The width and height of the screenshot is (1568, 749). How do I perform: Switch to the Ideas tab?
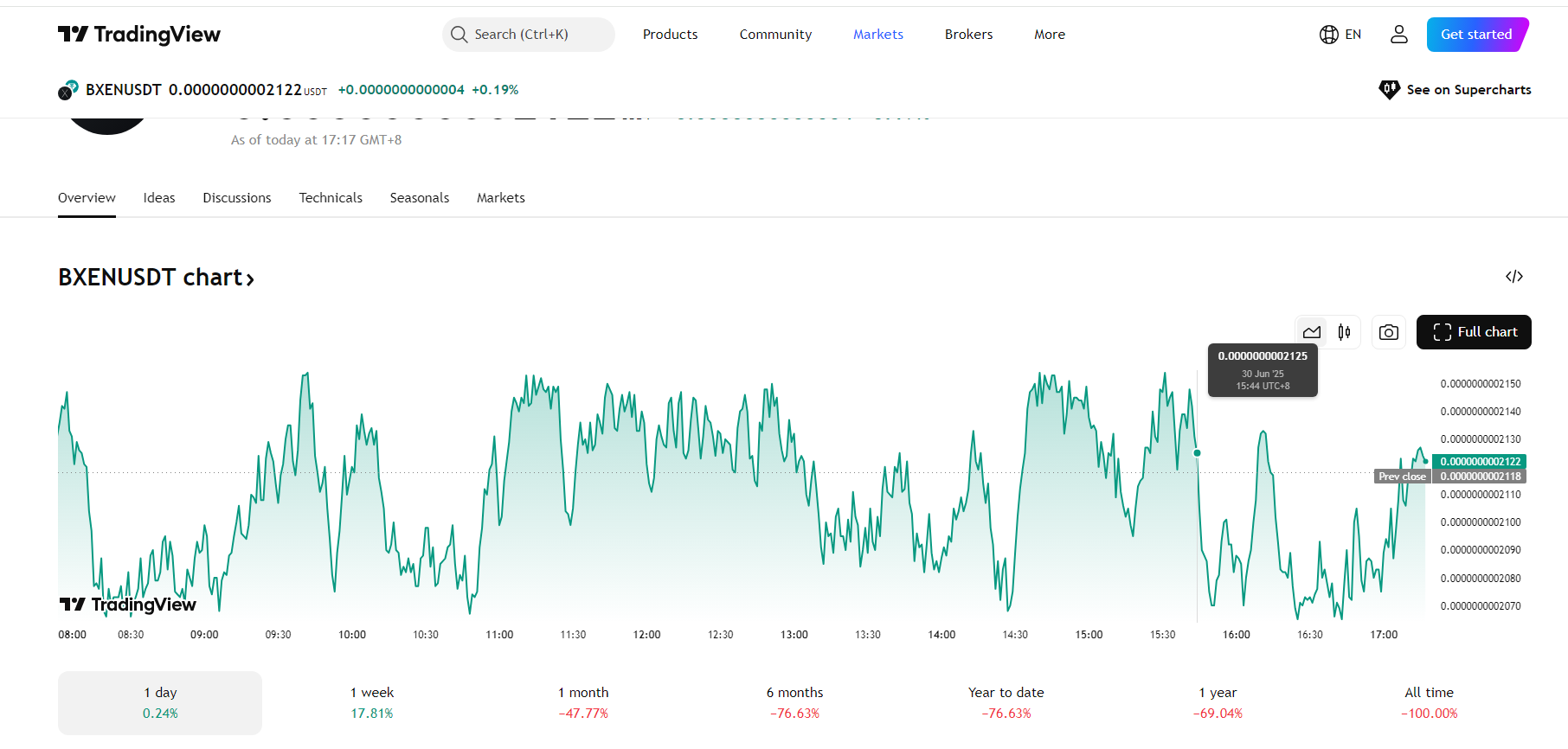(159, 198)
